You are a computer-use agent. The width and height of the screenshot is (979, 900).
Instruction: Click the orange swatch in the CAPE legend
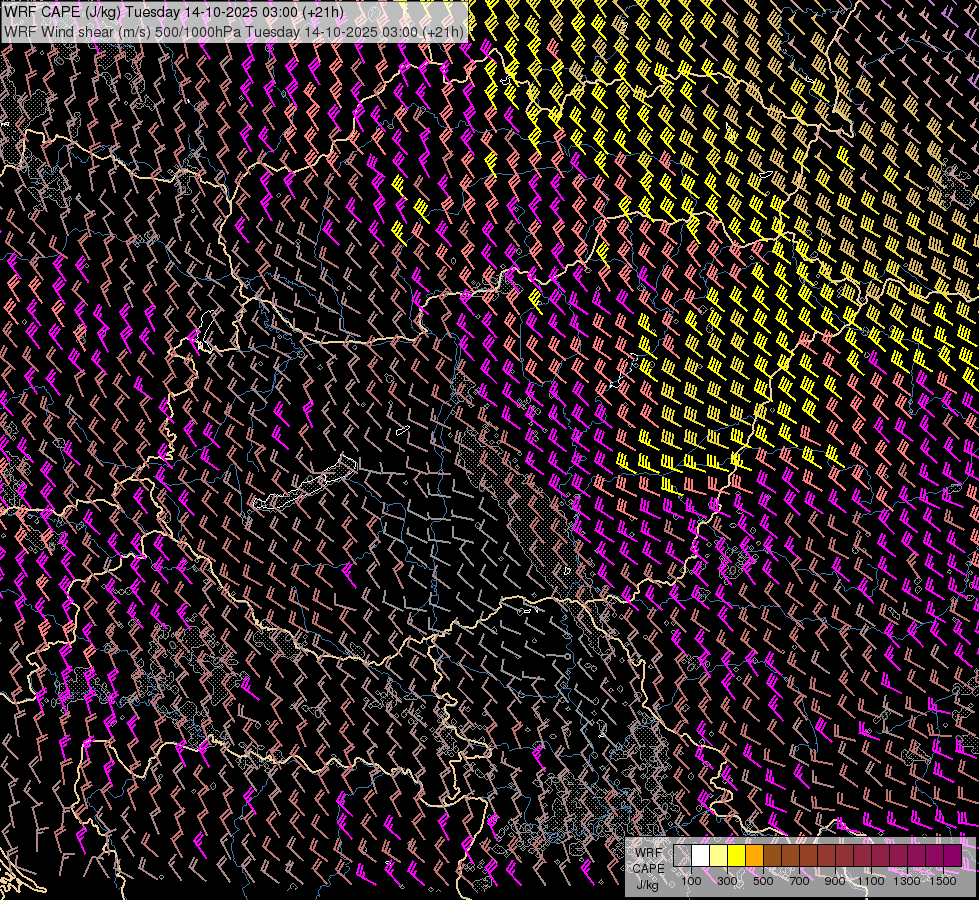click(755, 857)
